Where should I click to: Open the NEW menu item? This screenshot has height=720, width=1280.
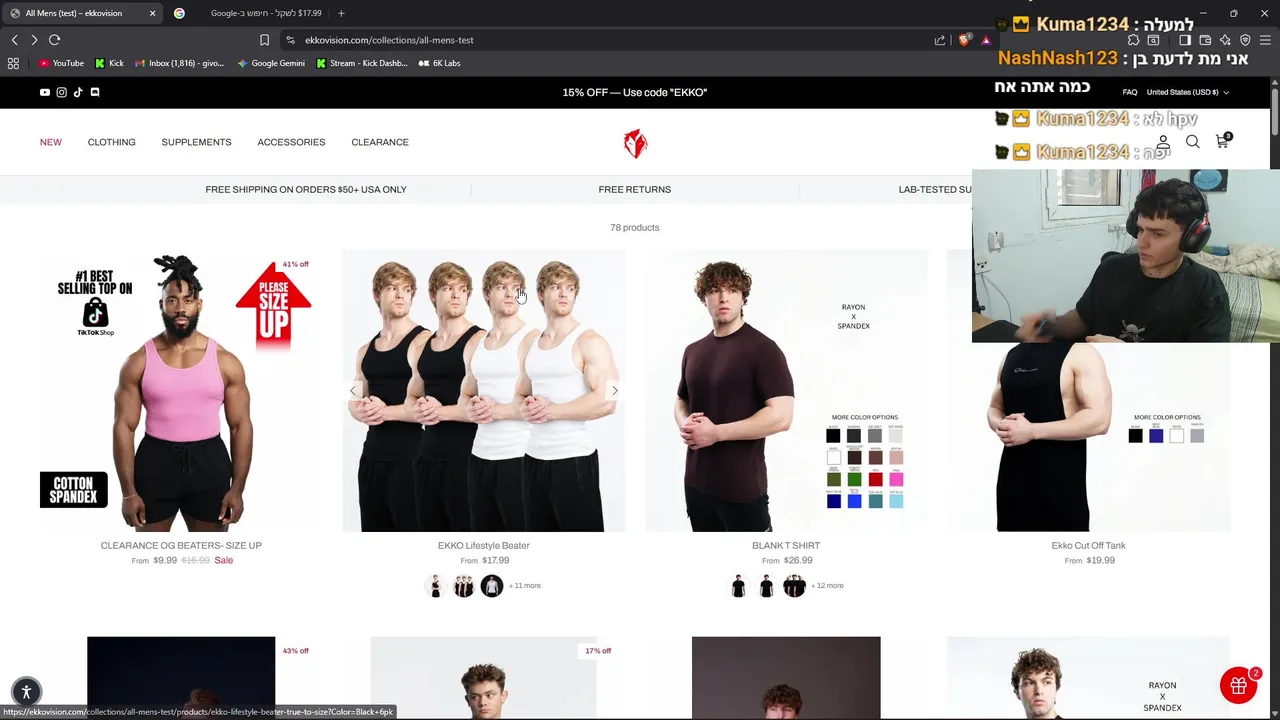tap(51, 142)
